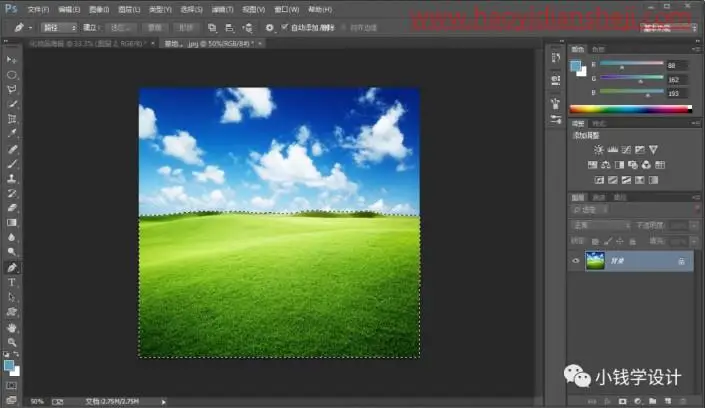Open the Window menu
Screen dimensions: 705x408
(286, 9)
